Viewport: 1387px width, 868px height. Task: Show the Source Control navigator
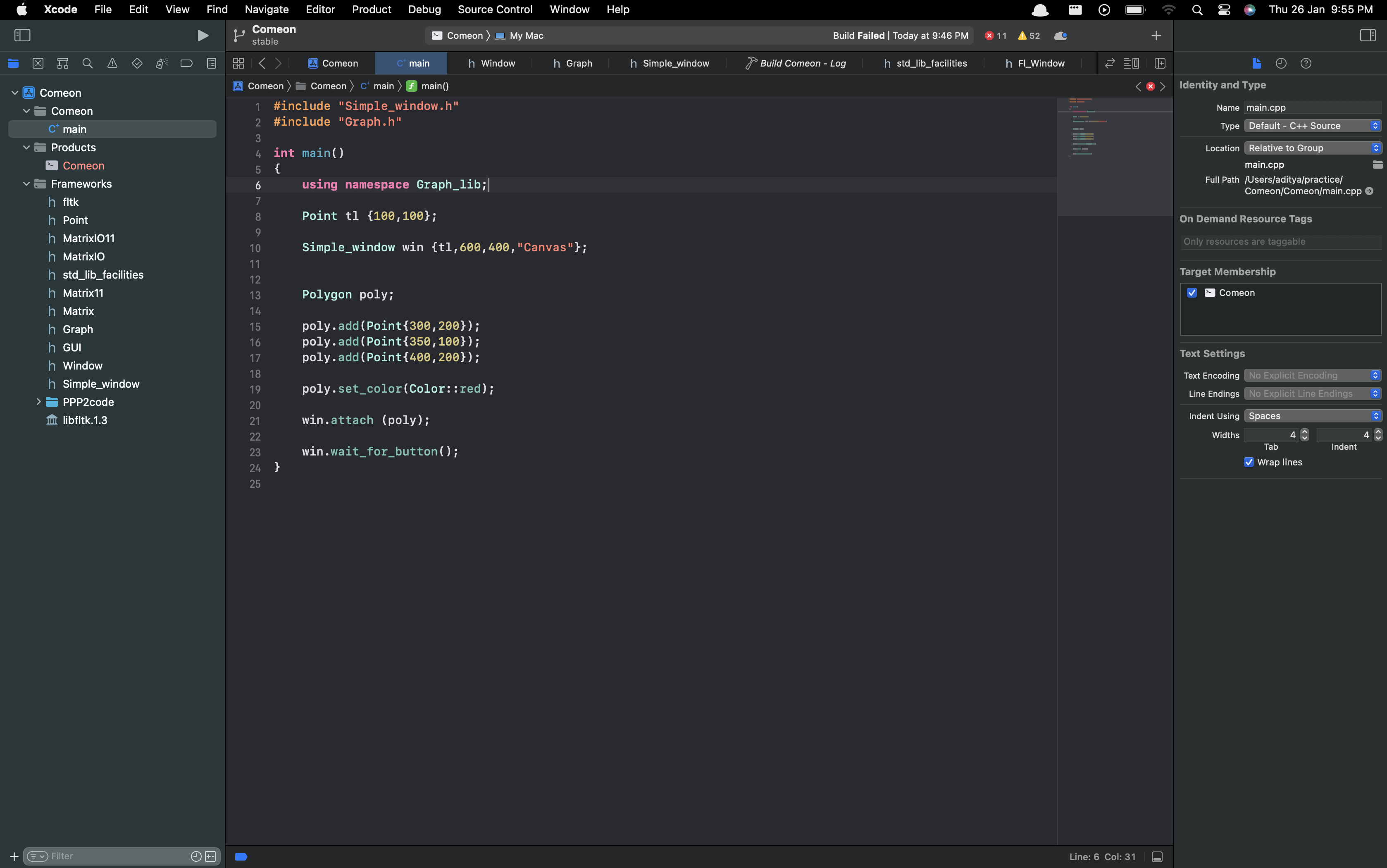click(38, 63)
